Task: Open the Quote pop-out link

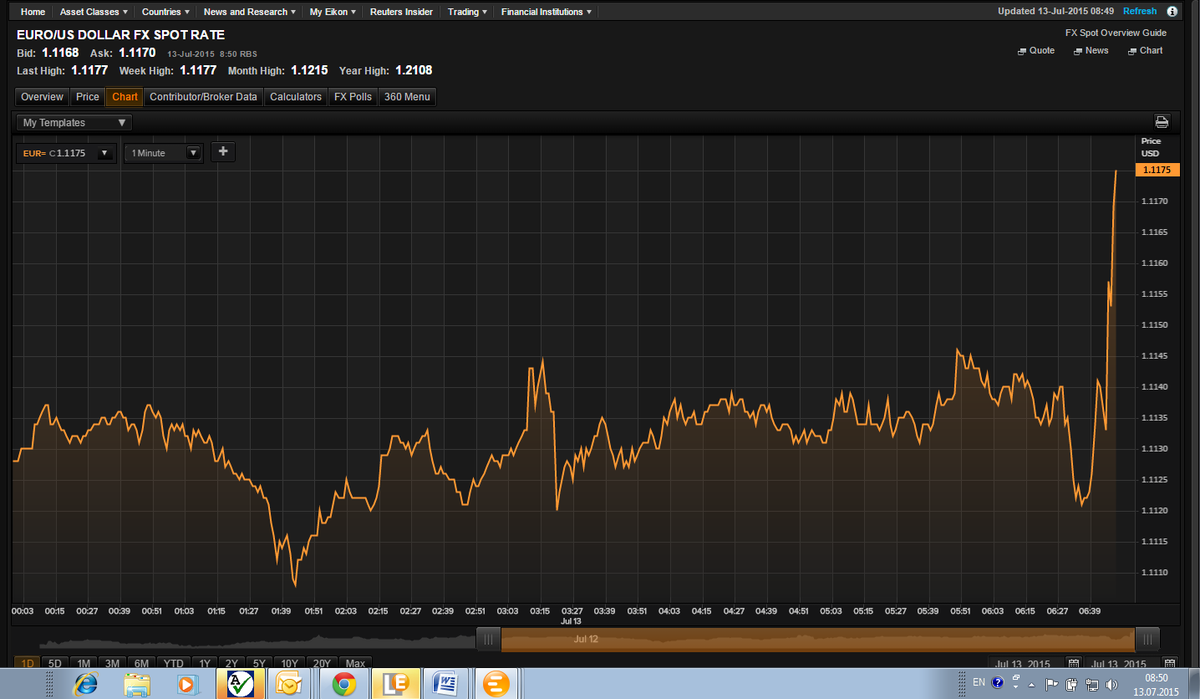Action: [1036, 50]
